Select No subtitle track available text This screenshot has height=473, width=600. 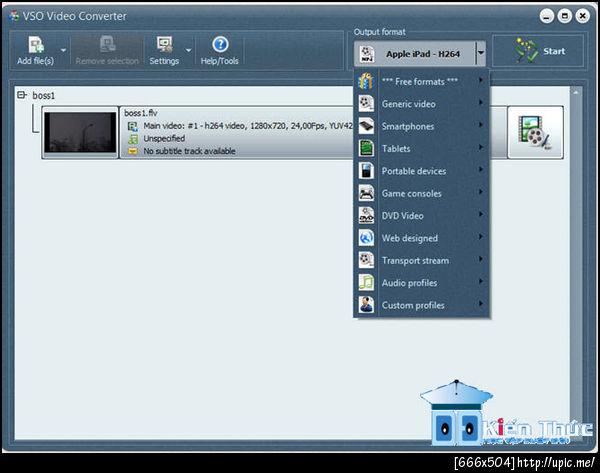pyautogui.click(x=189, y=151)
